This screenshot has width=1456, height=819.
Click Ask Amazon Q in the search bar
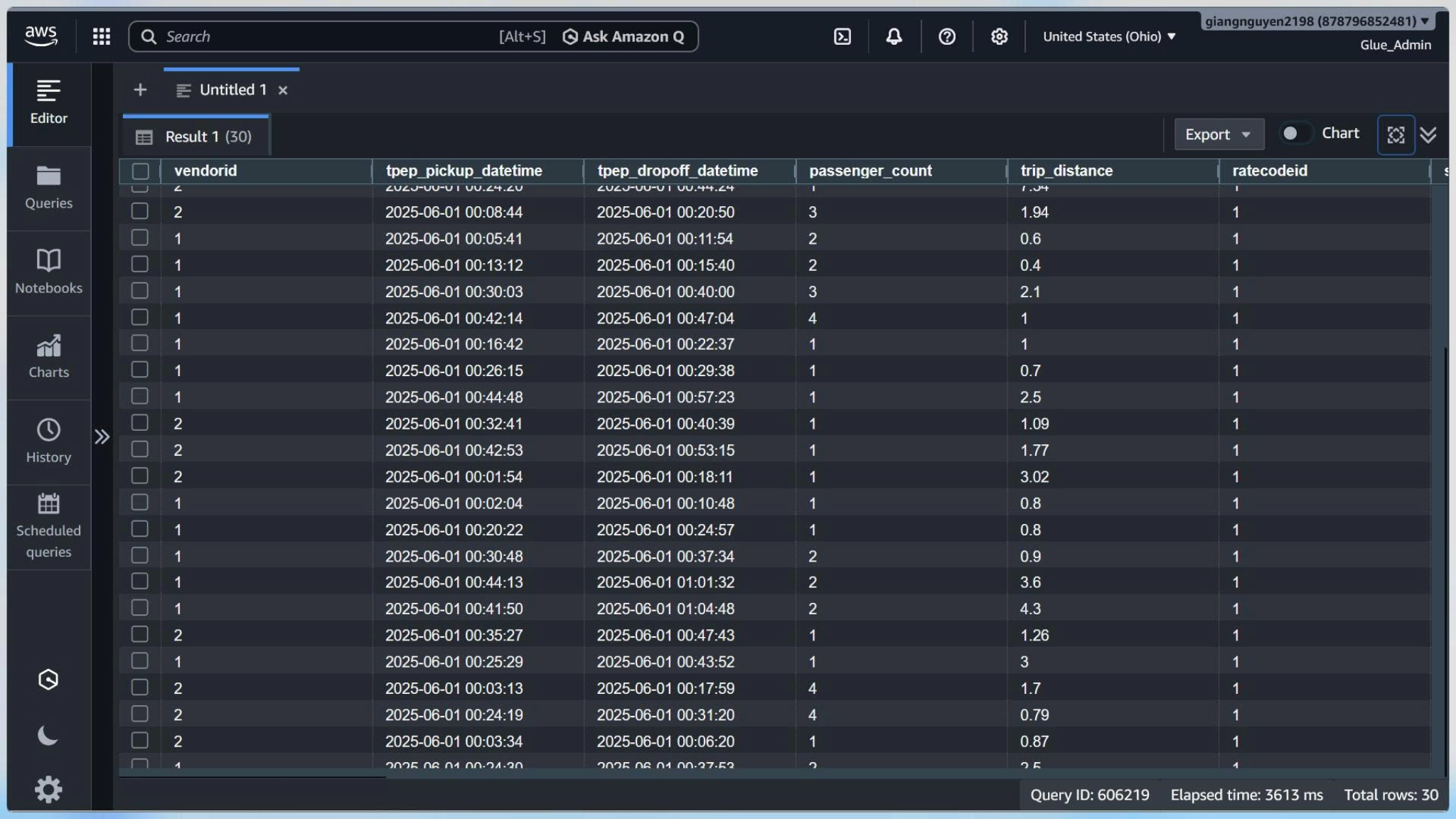click(623, 36)
